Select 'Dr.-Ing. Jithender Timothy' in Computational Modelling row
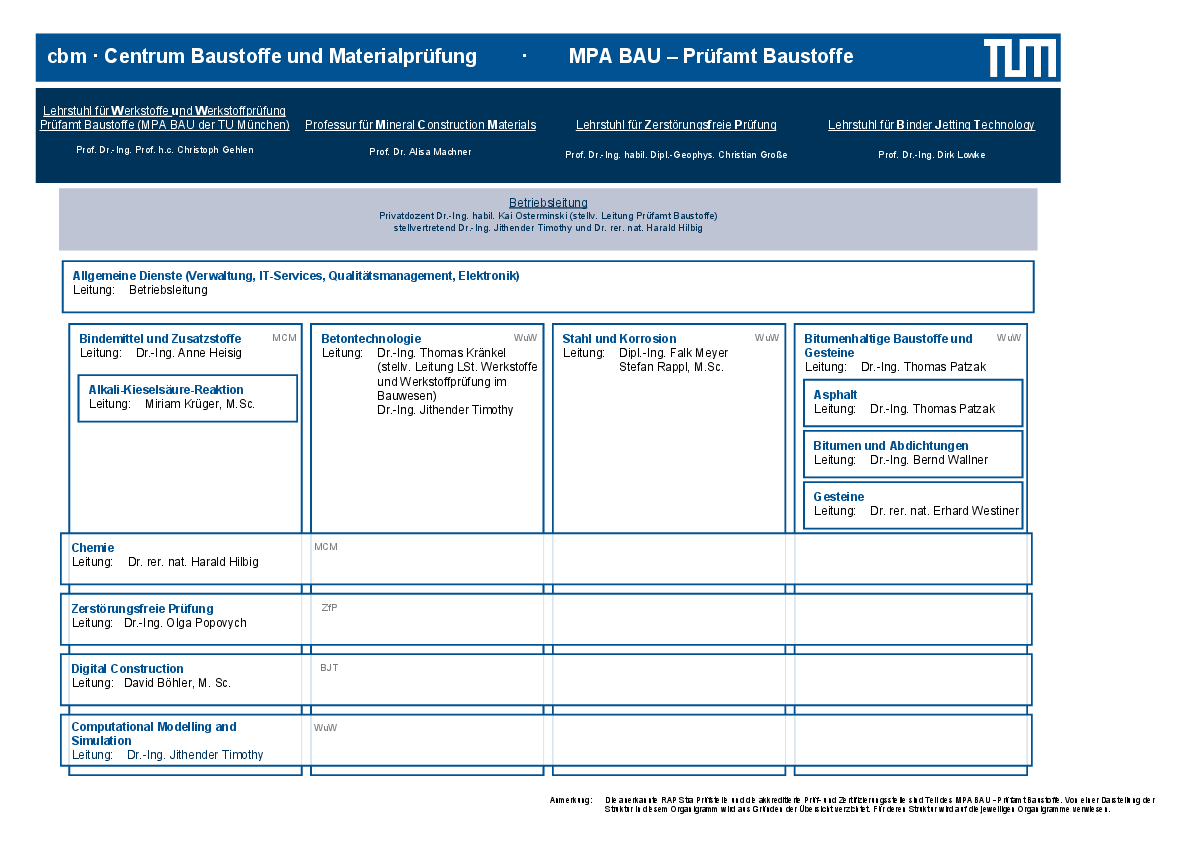1191x842 pixels. (195, 755)
